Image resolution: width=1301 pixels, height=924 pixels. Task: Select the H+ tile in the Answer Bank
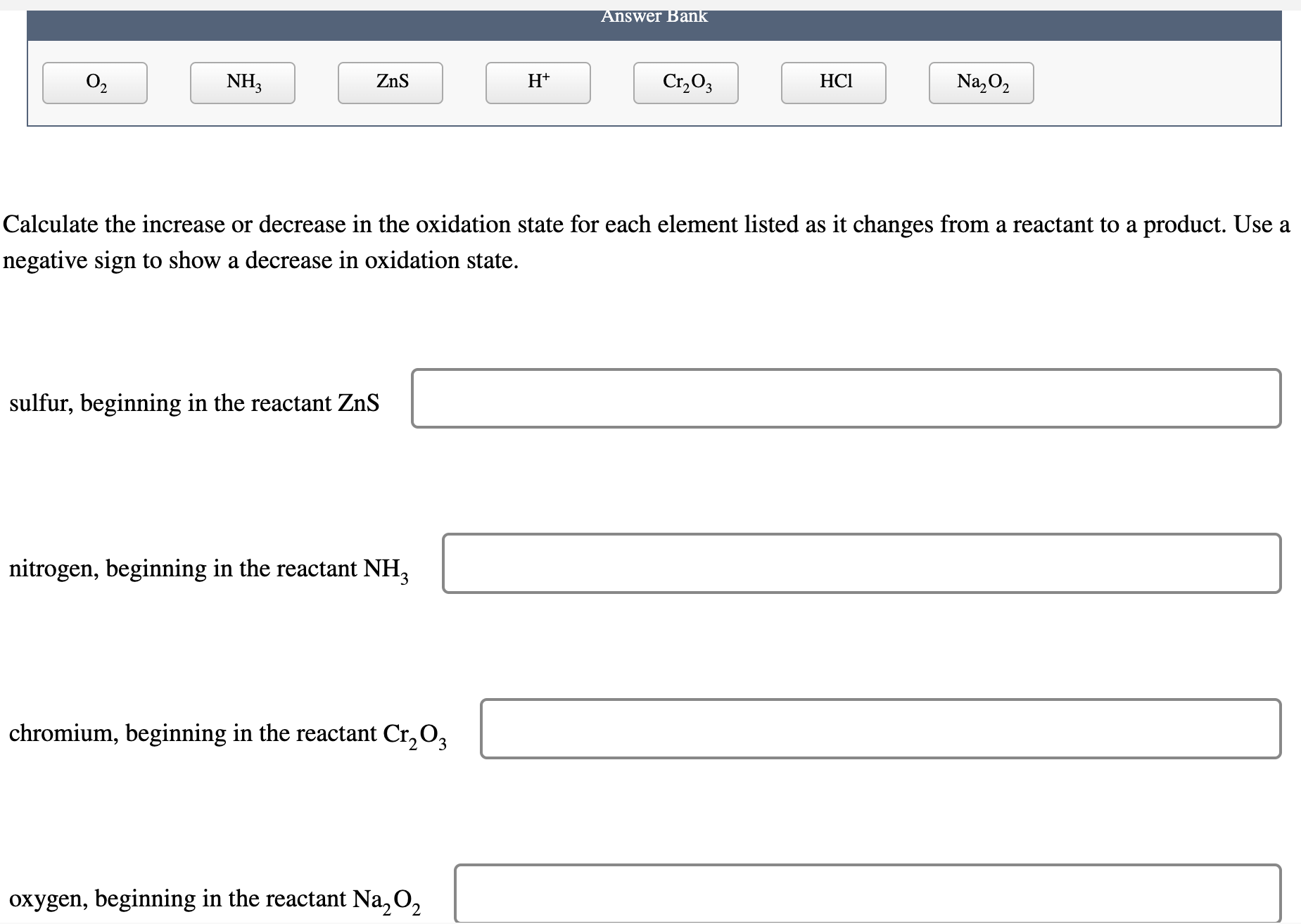[x=538, y=82]
